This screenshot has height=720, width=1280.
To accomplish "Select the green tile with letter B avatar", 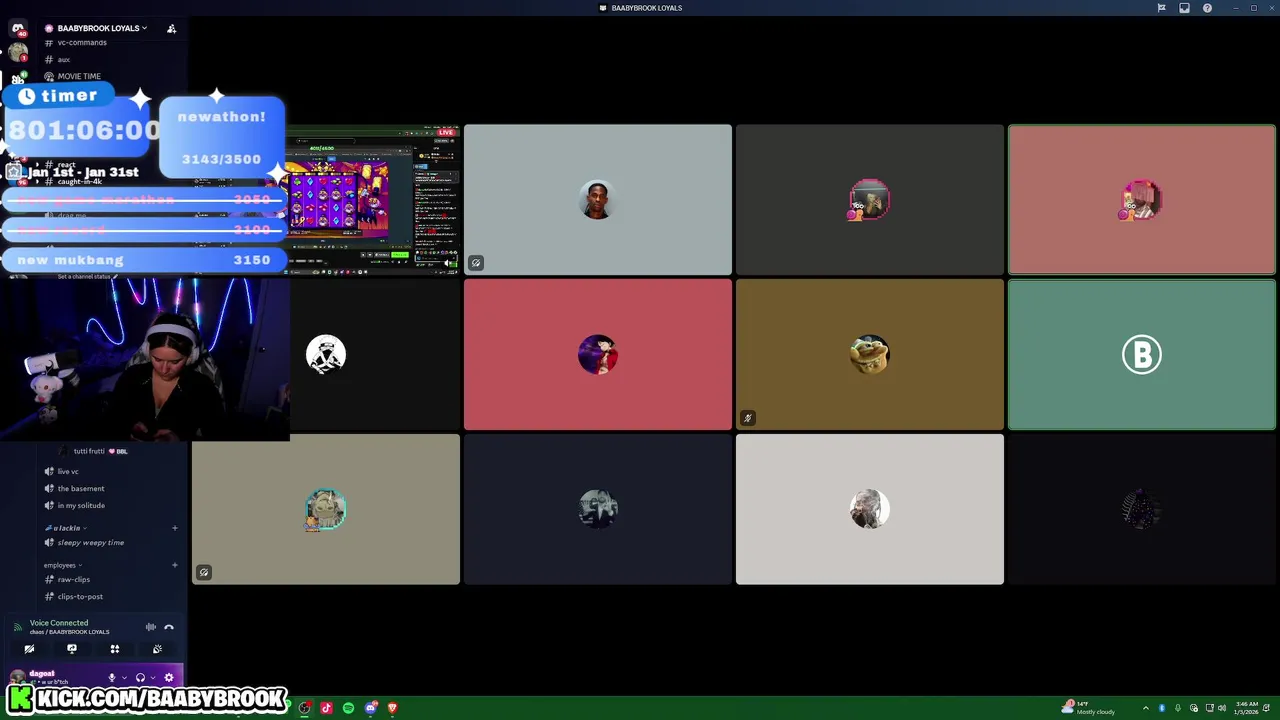I will 1142,354.
